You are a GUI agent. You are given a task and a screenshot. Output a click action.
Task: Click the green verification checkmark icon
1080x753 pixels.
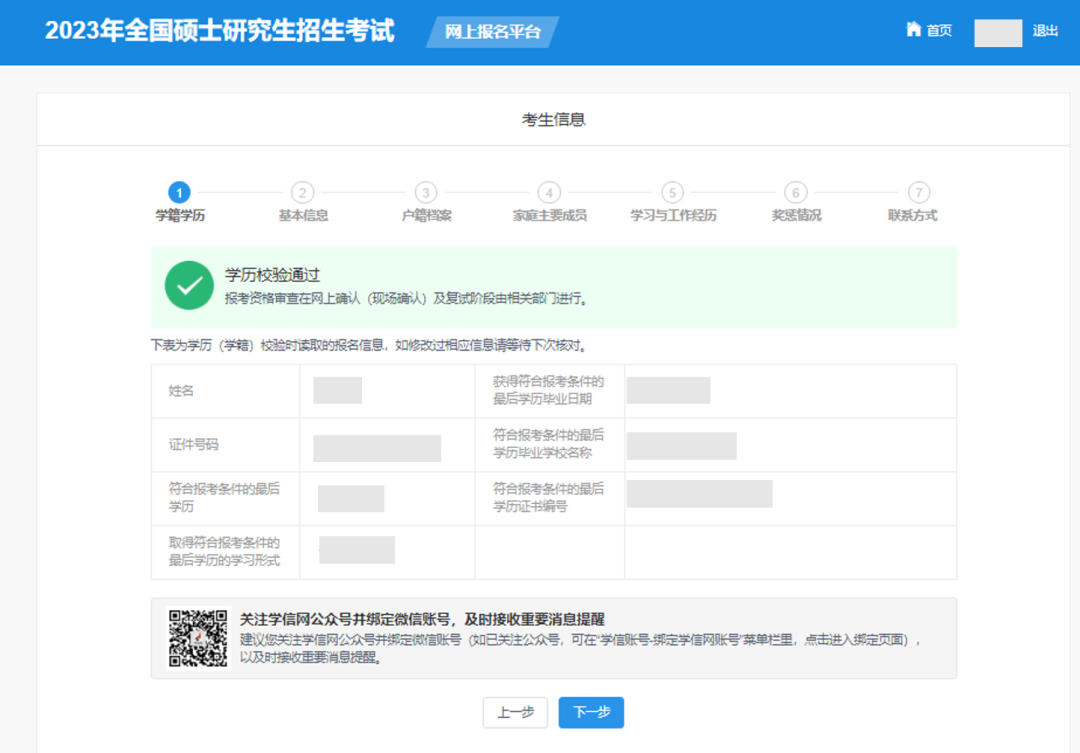pos(189,286)
